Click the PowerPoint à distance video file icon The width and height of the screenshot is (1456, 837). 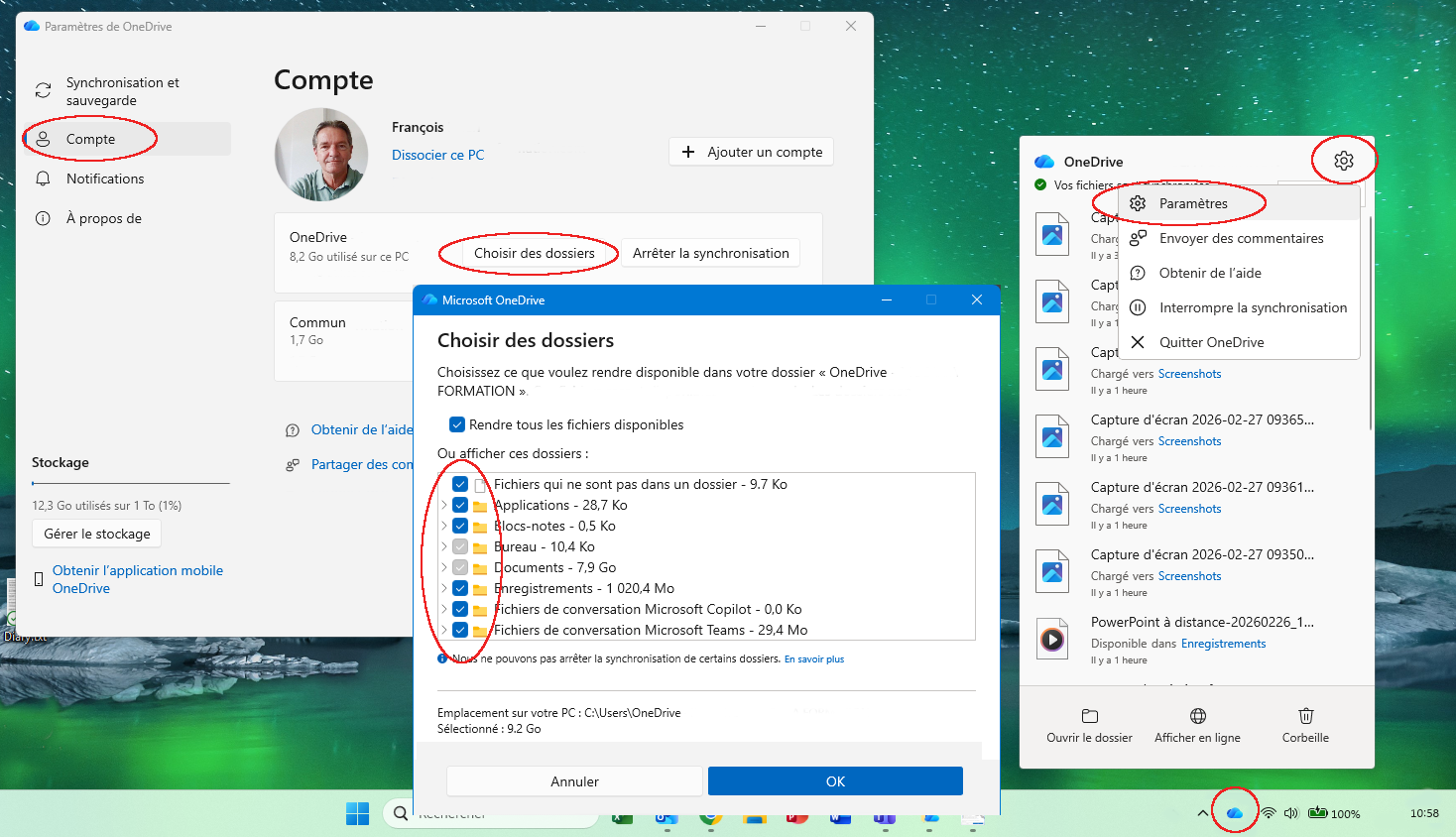click(1052, 640)
